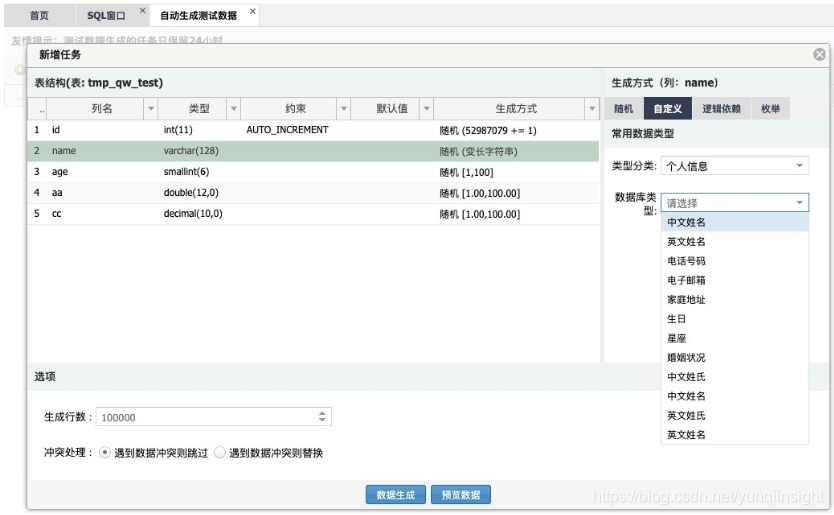Click the 生成行数 spinner arrows

[322, 417]
